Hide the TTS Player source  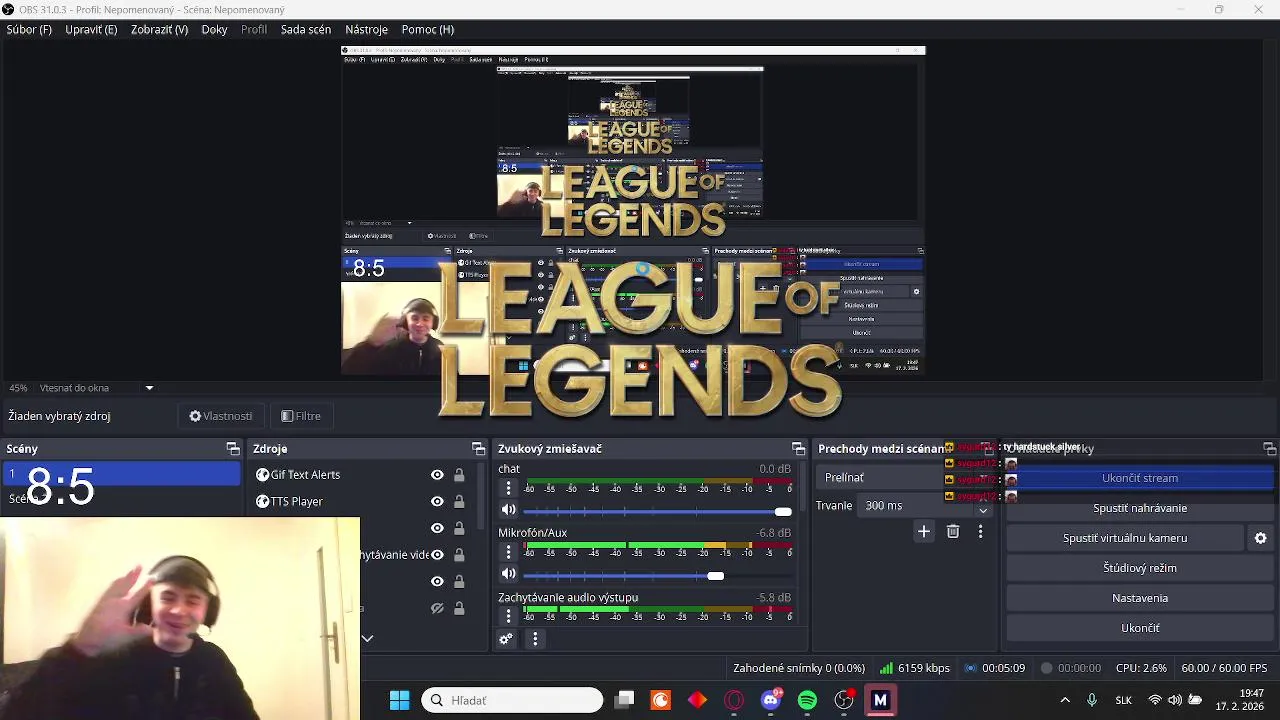point(437,501)
